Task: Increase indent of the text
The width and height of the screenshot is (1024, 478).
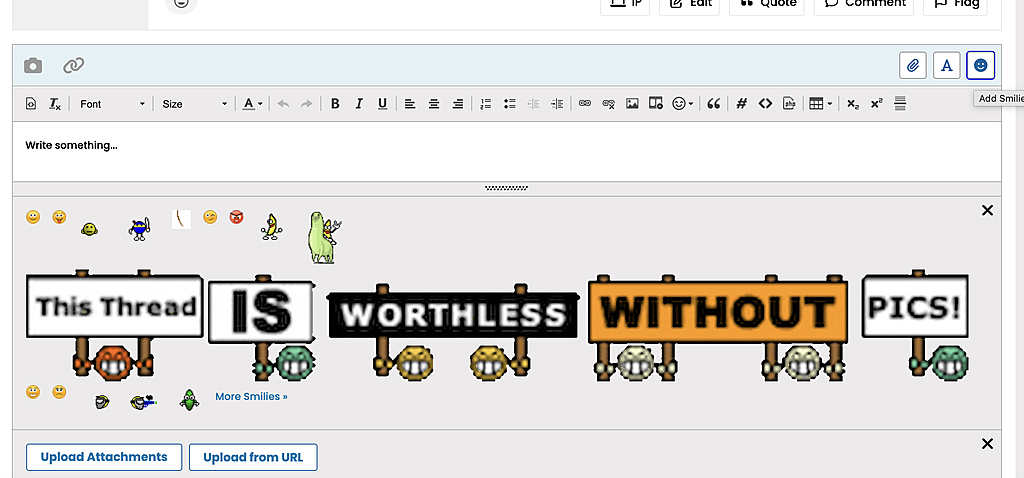Action: 557,104
